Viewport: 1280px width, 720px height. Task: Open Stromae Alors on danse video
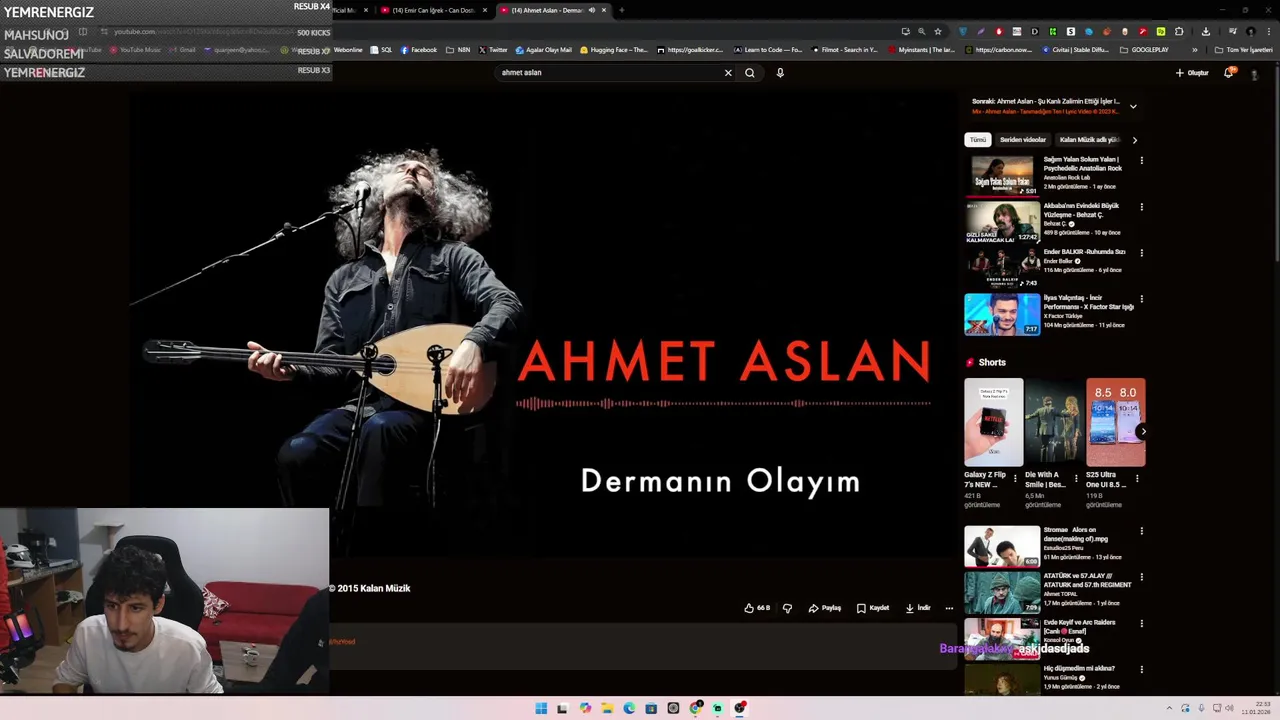click(1002, 546)
